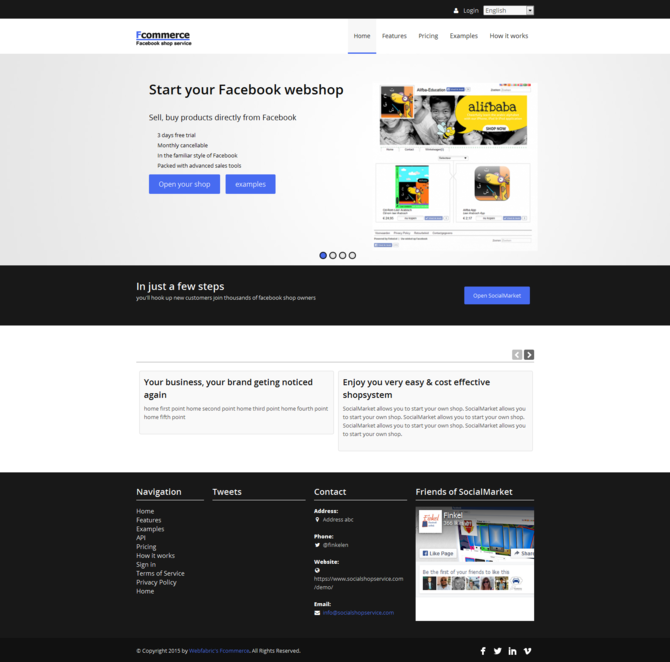Click the Open your shop button
This screenshot has height=662, width=670.
184,184
